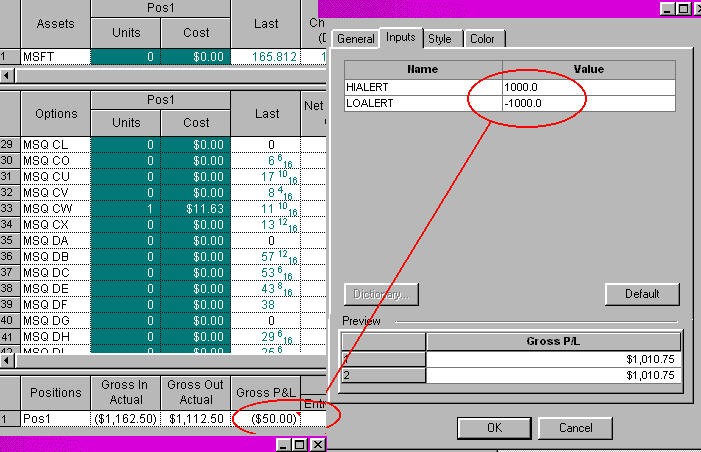The image size is (701, 452).
Task: Select the Inputs tab
Action: (400, 38)
